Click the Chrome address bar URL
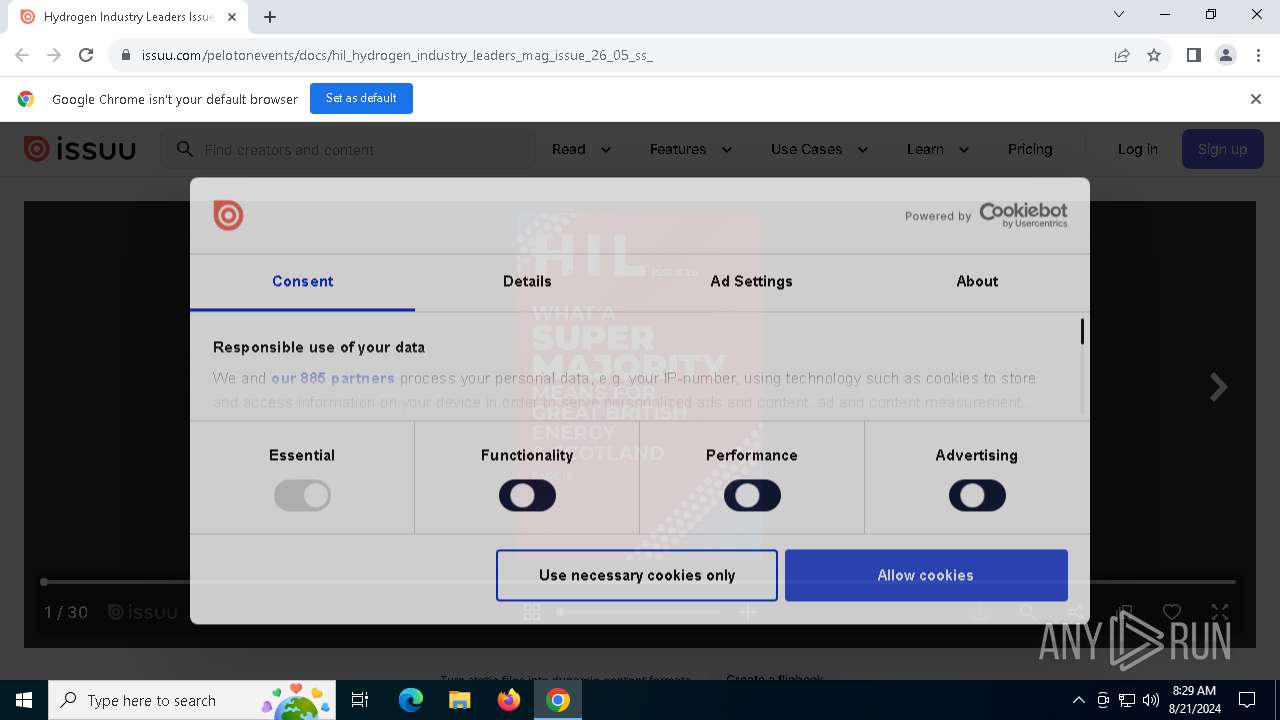1280x720 pixels. [397, 55]
